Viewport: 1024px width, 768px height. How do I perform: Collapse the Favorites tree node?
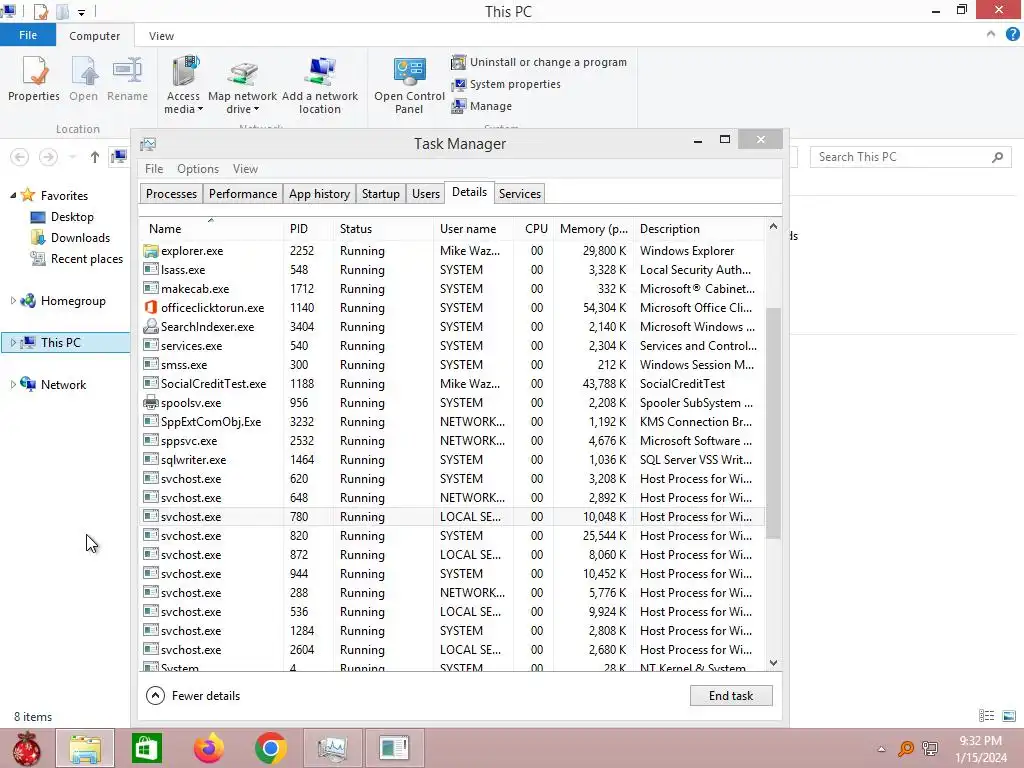coord(12,195)
